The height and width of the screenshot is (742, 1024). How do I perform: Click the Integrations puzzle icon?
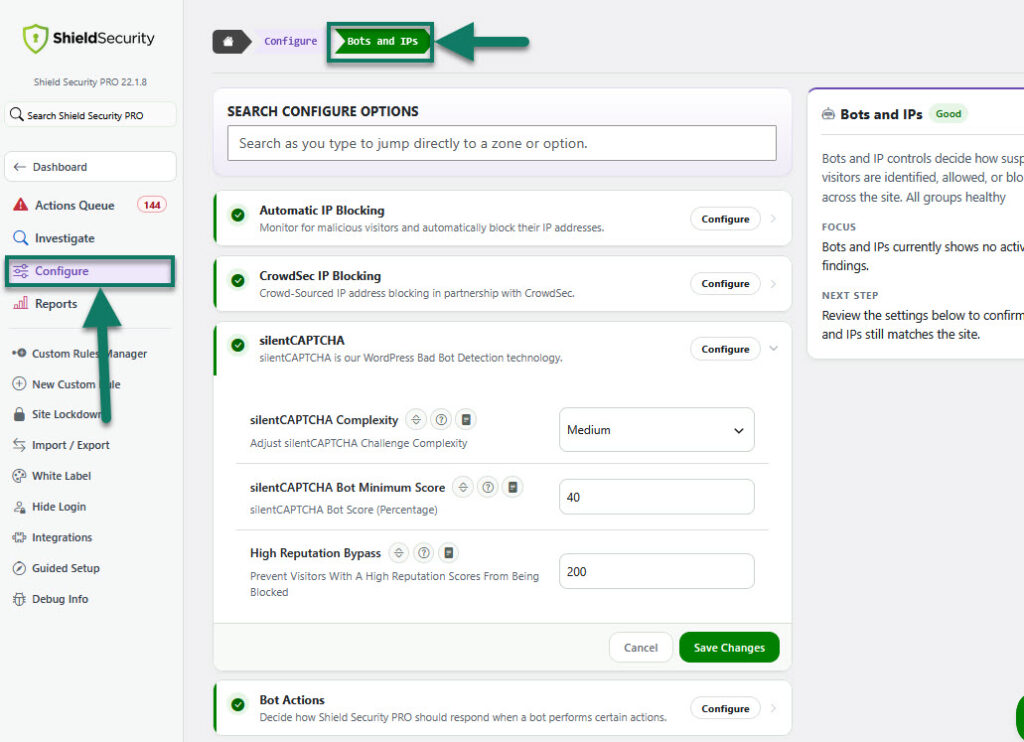point(20,537)
